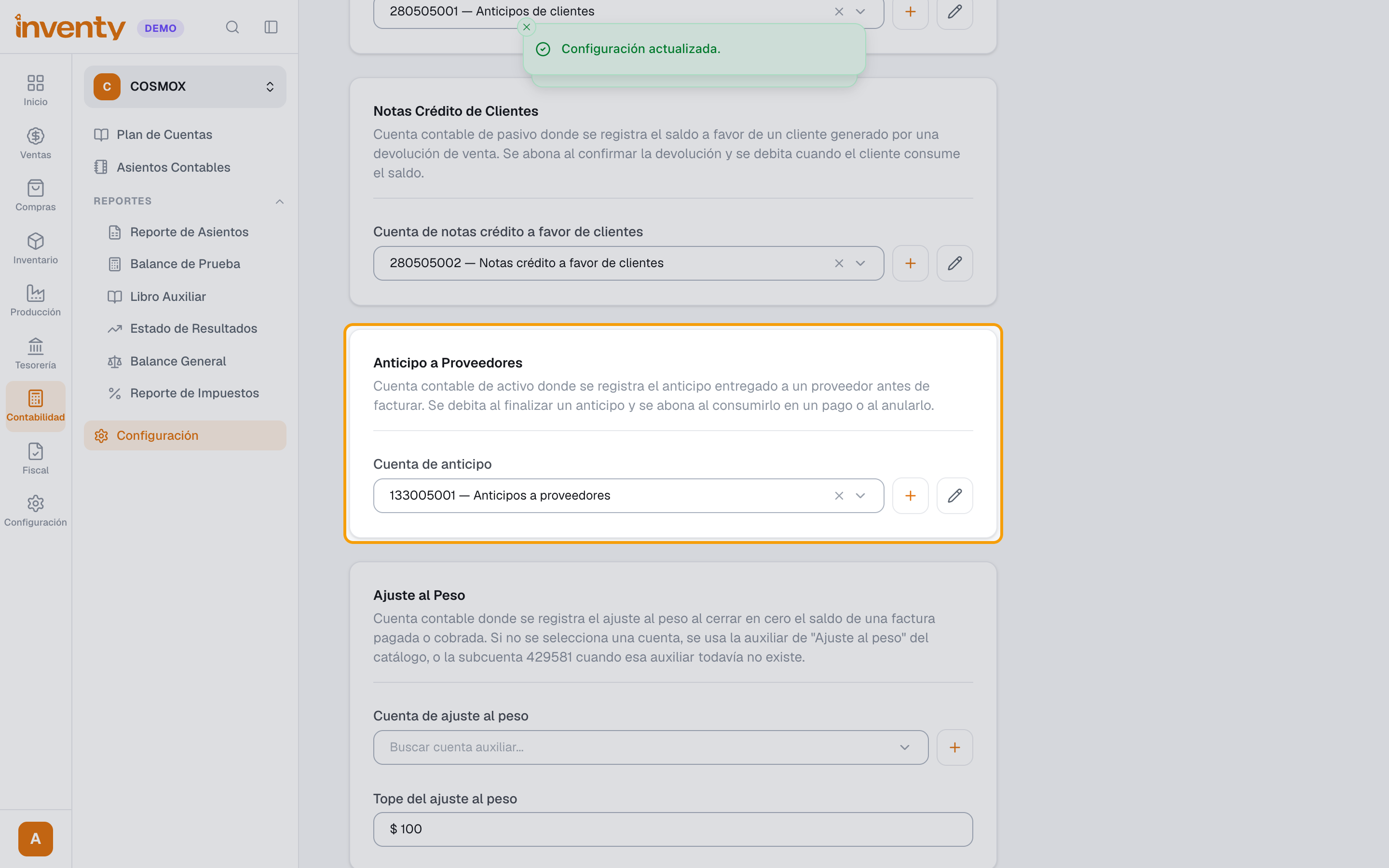Expand the Anticipos de clientes dropdown
1389x868 pixels.
point(860,12)
